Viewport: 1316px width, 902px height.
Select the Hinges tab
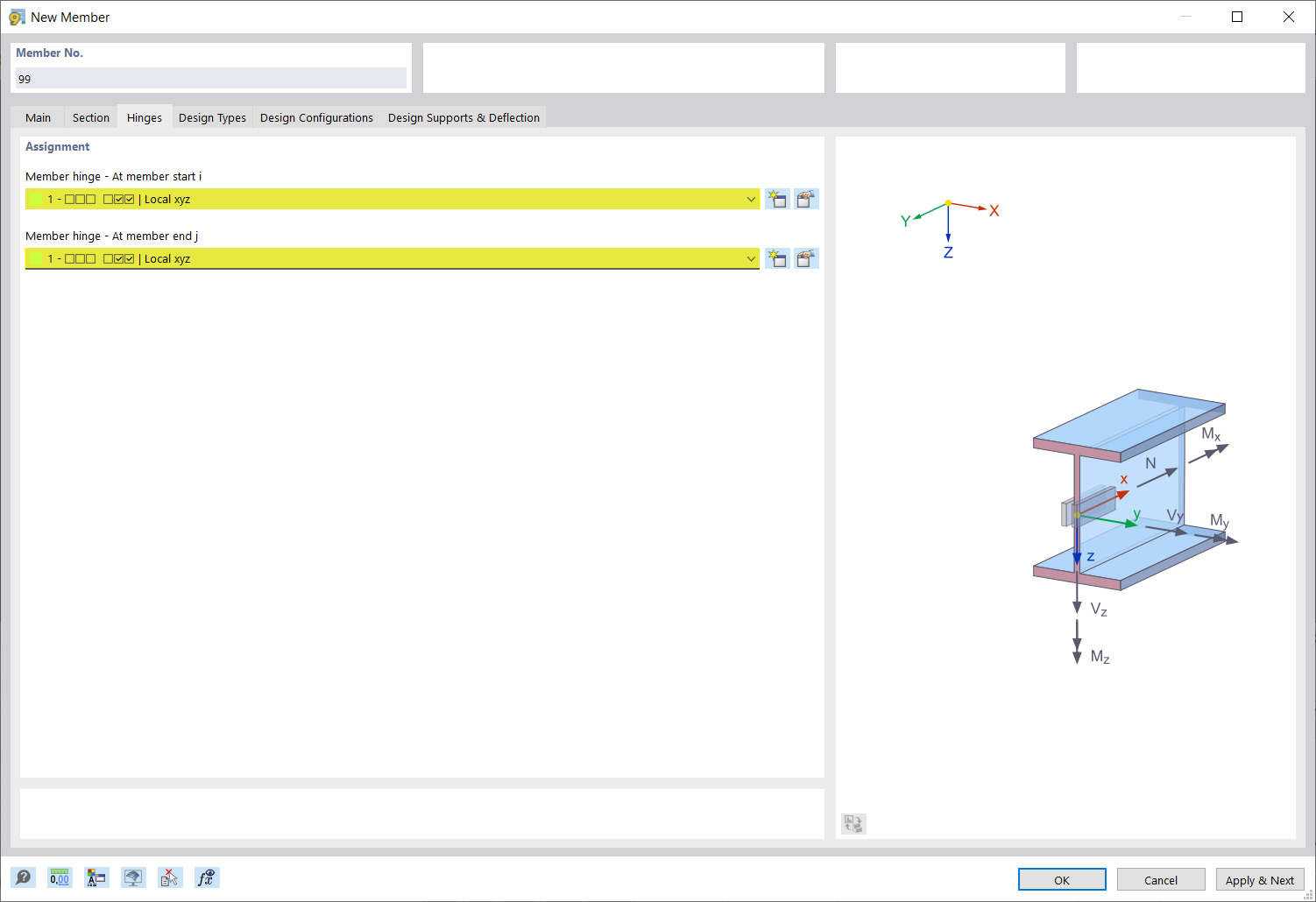tap(145, 117)
